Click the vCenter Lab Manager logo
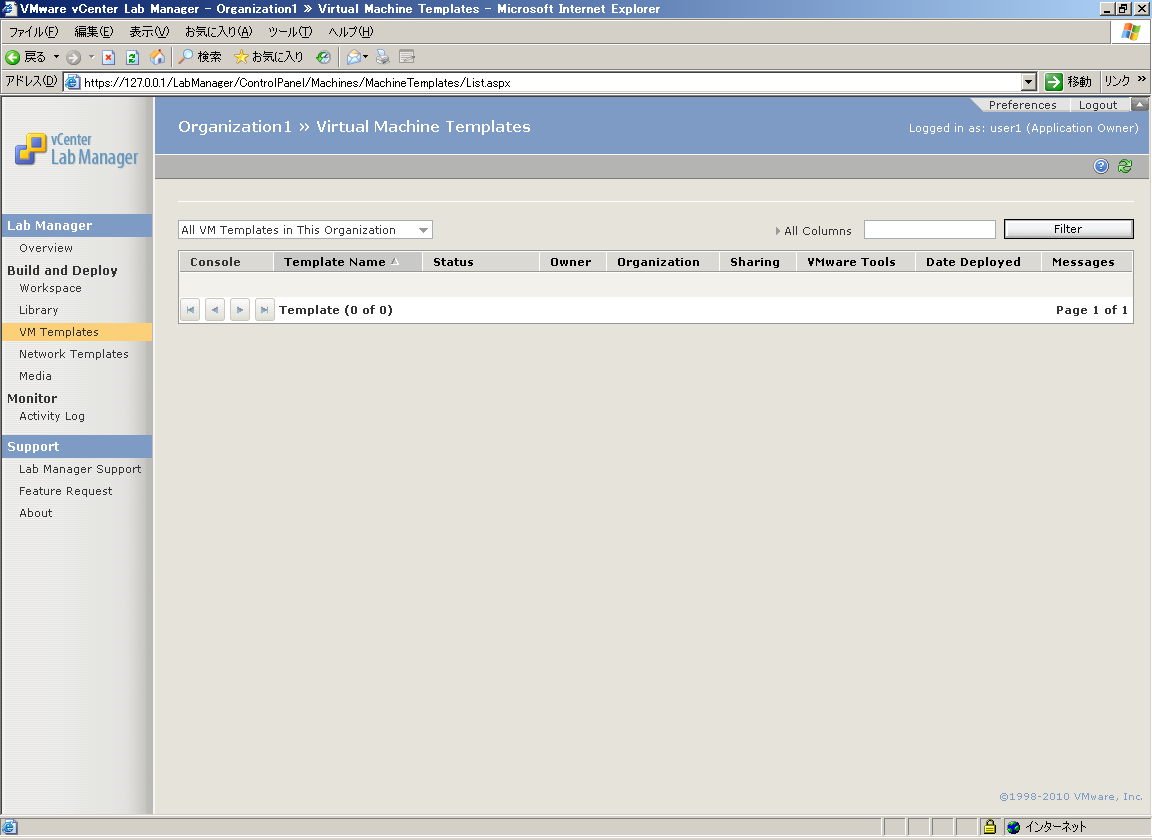The width and height of the screenshot is (1152, 840). pos(76,149)
